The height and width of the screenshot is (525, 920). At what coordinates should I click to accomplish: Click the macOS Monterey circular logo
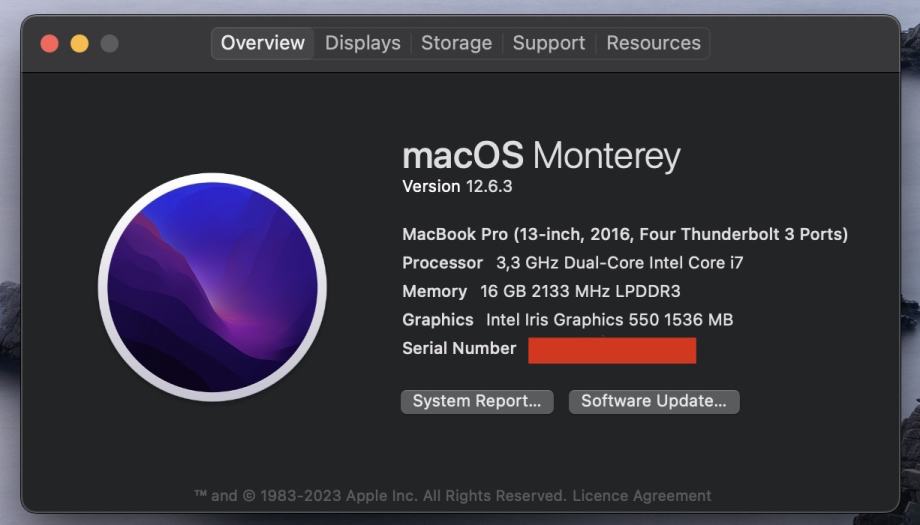pyautogui.click(x=212, y=287)
